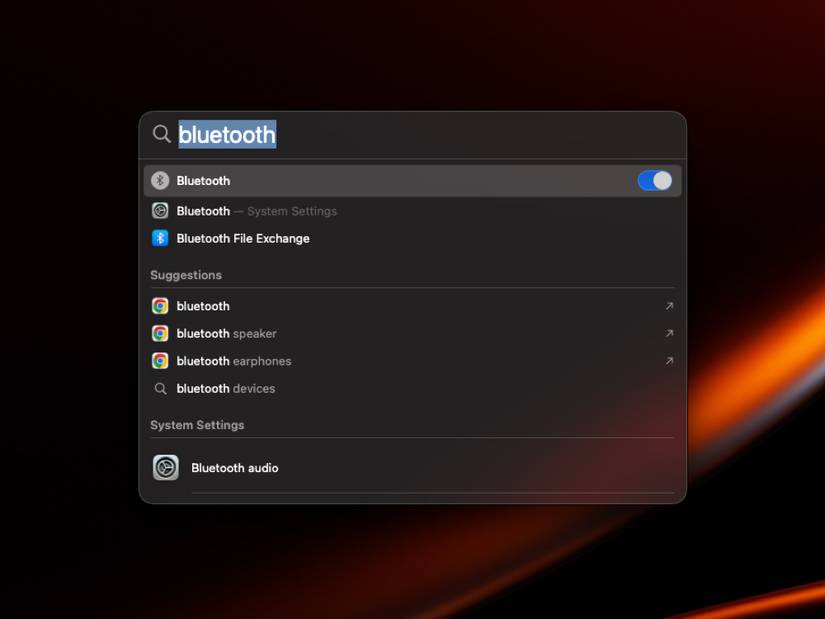
Task: Click Chrome icon beside bluetooth speaker
Action: [x=160, y=333]
